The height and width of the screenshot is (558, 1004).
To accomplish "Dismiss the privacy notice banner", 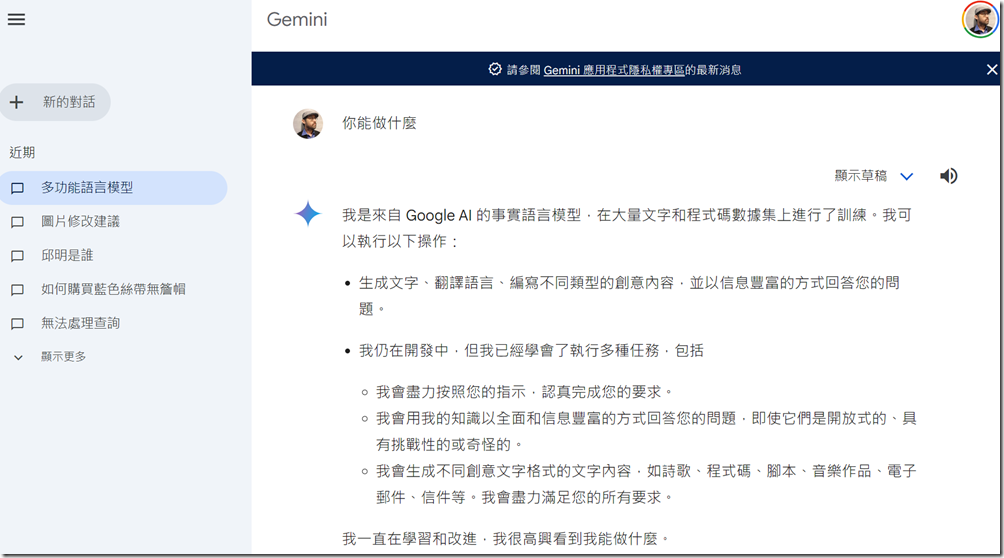I will (x=991, y=69).
